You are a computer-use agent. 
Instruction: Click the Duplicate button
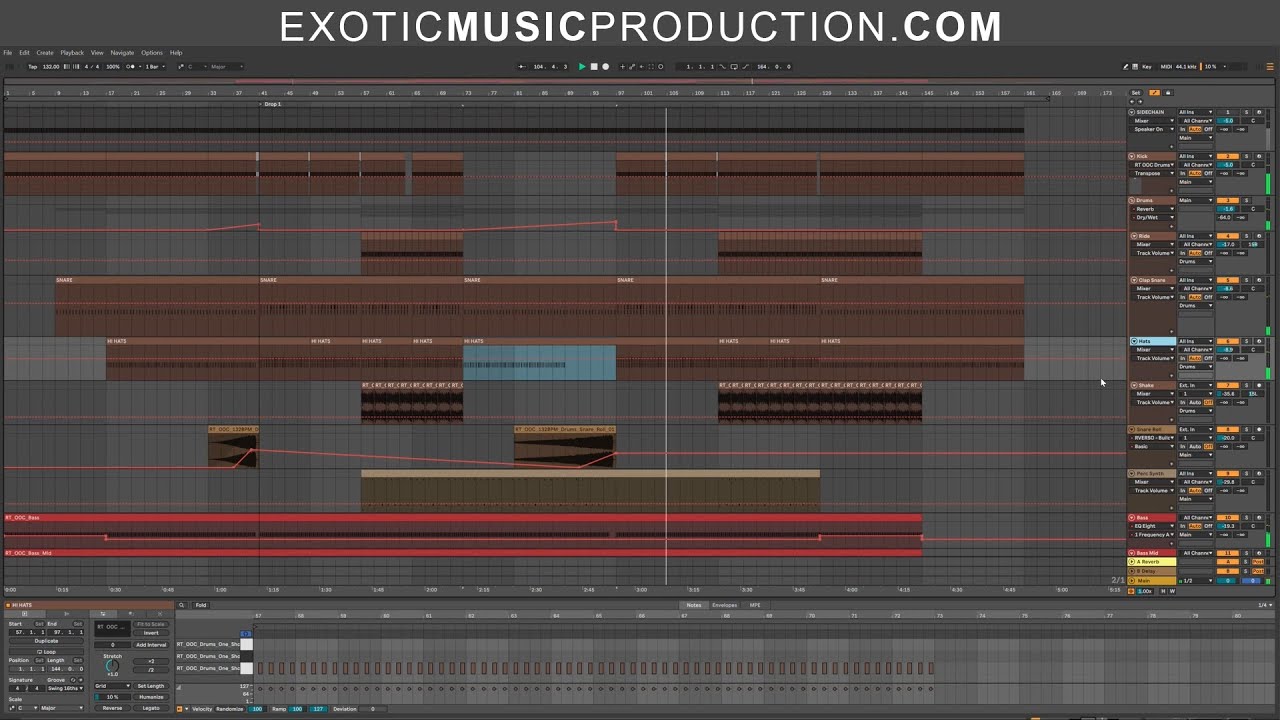[x=46, y=641]
